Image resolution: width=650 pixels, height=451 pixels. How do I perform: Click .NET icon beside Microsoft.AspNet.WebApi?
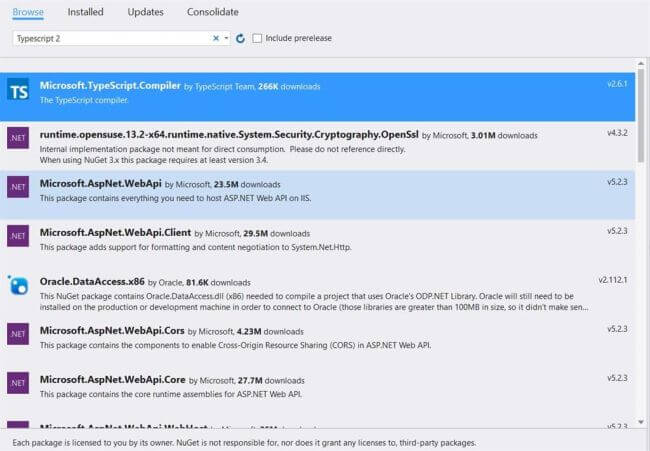pyautogui.click(x=18, y=187)
